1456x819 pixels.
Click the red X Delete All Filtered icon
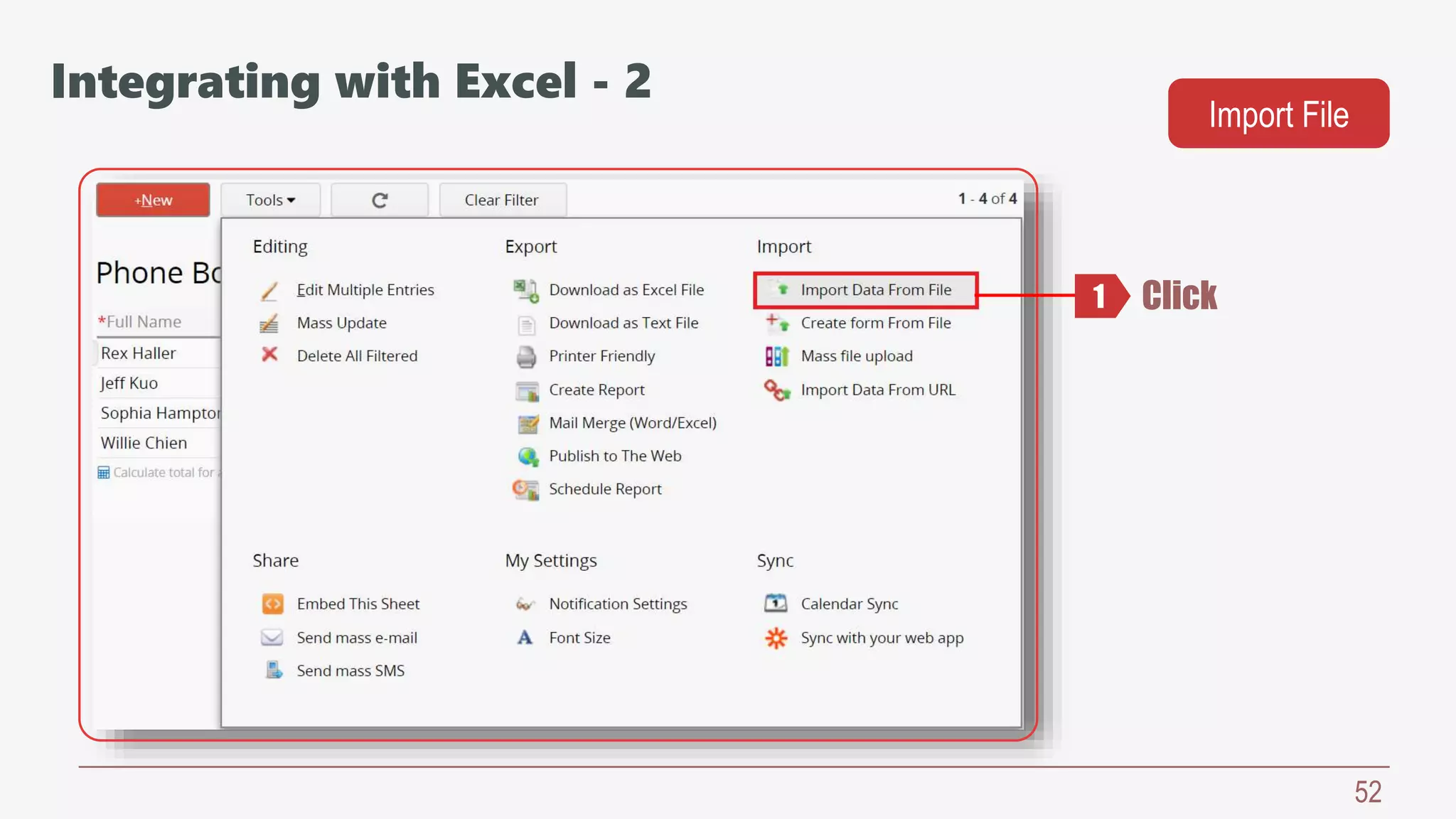click(269, 354)
